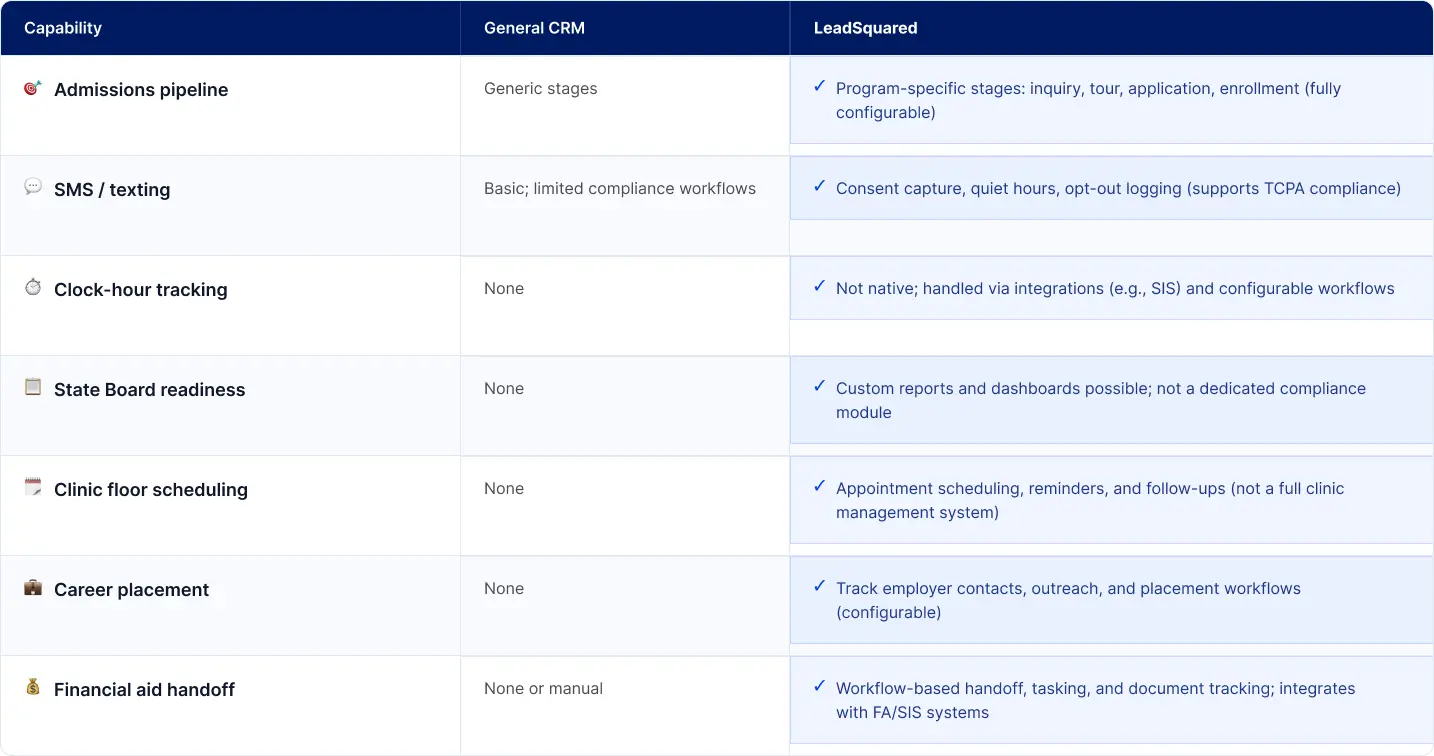Click the calendar icon for Clinic floor scheduling

click(33, 487)
